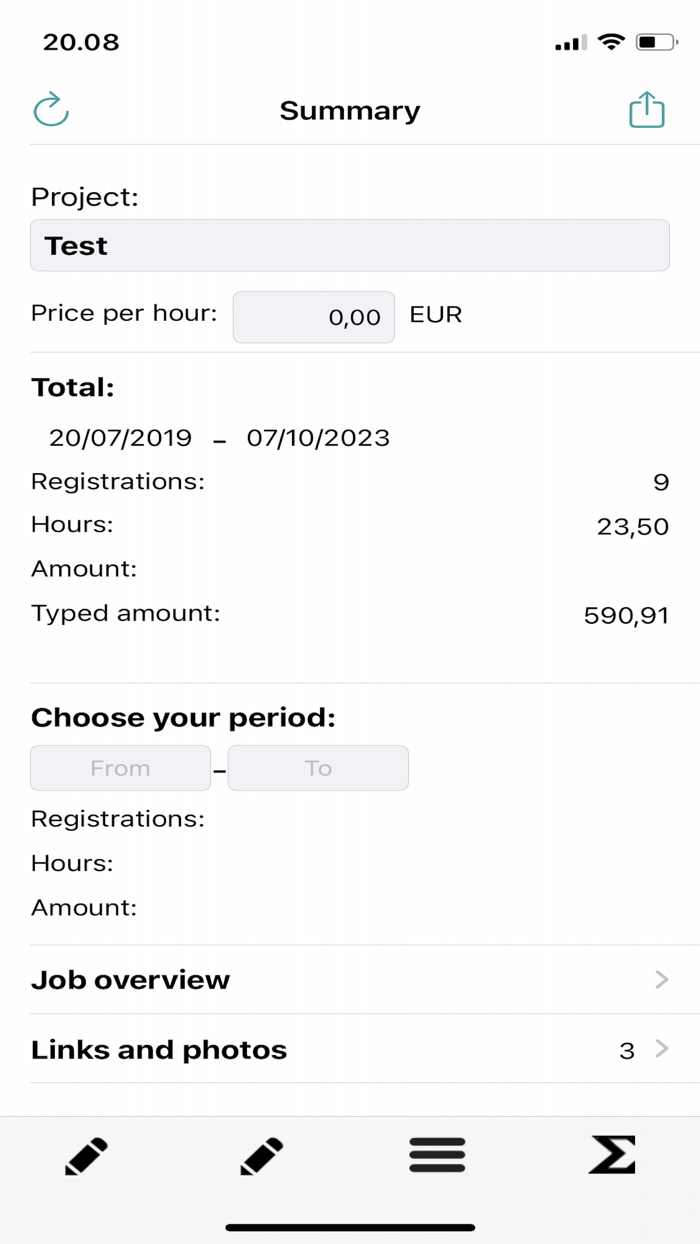Screen dimensions: 700x1244
Task: Tap the sigma summary tab icon
Action: click(612, 1155)
